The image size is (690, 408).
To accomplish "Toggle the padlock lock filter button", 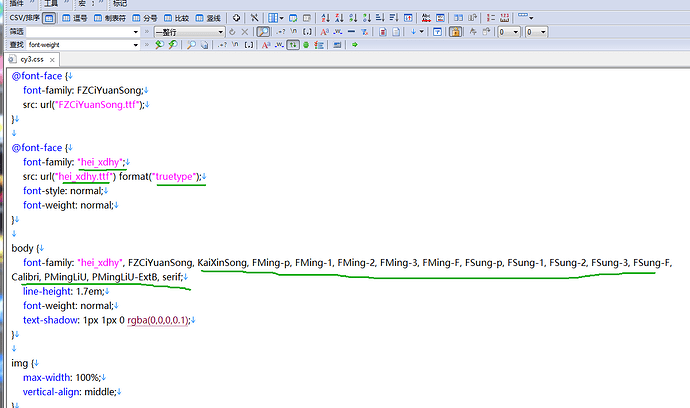I will [x=455, y=32].
